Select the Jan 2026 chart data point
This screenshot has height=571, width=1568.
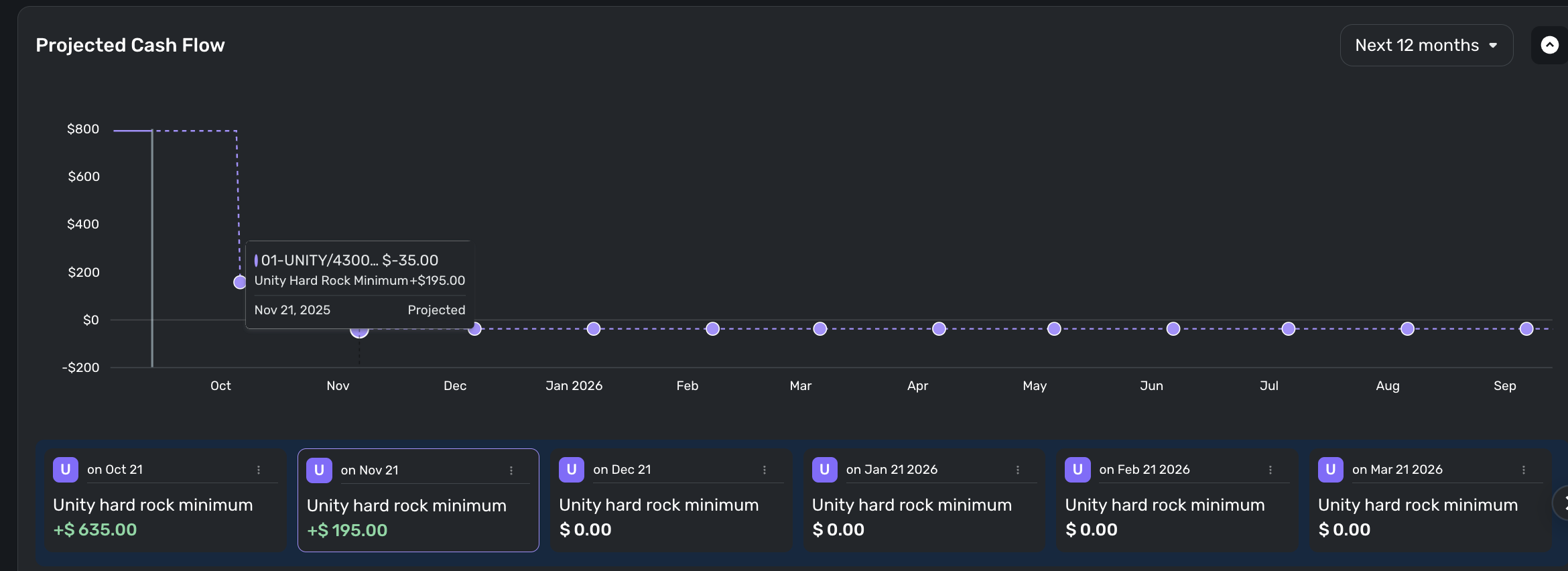coord(594,328)
